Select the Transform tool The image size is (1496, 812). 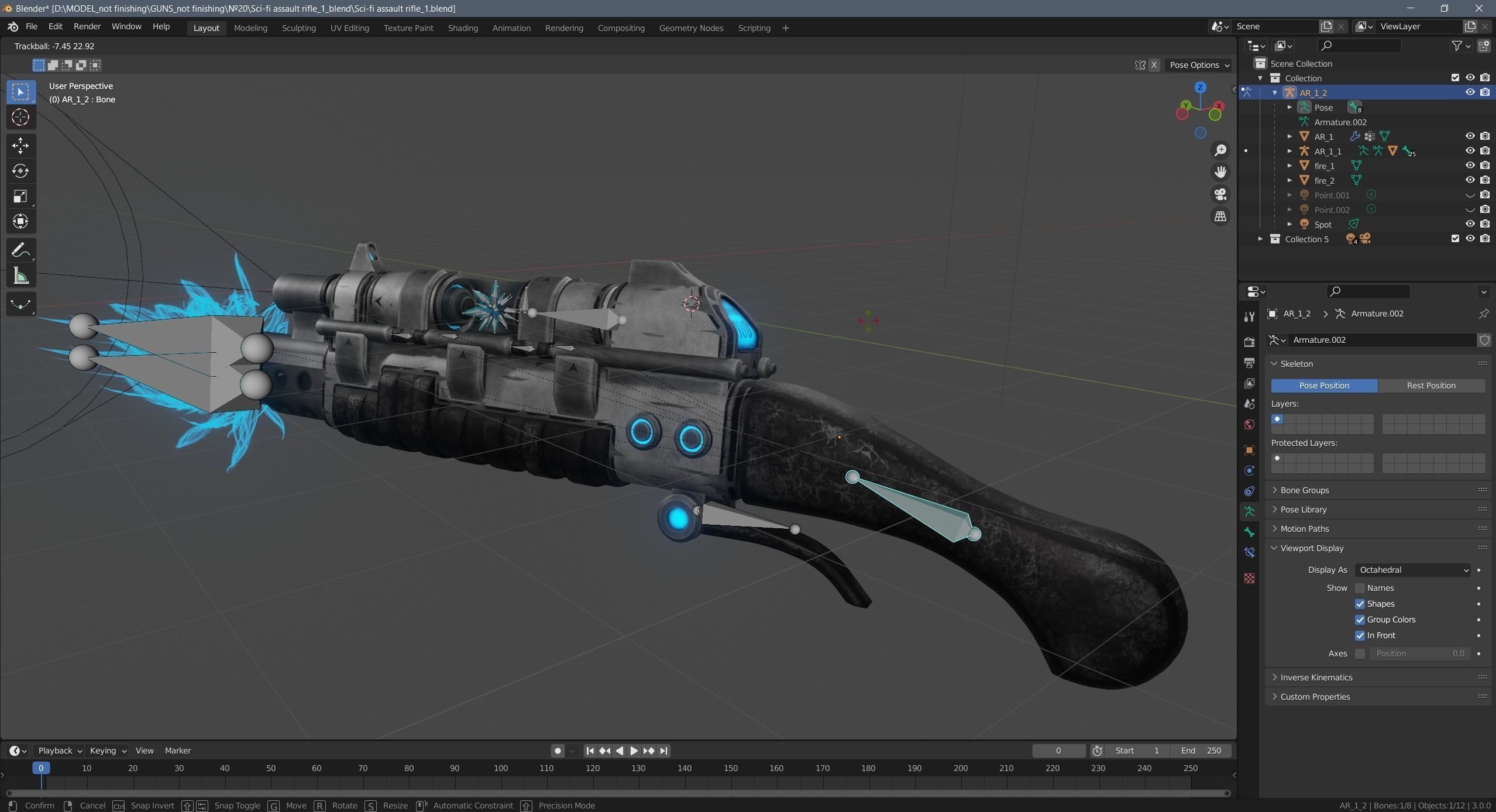tap(20, 222)
